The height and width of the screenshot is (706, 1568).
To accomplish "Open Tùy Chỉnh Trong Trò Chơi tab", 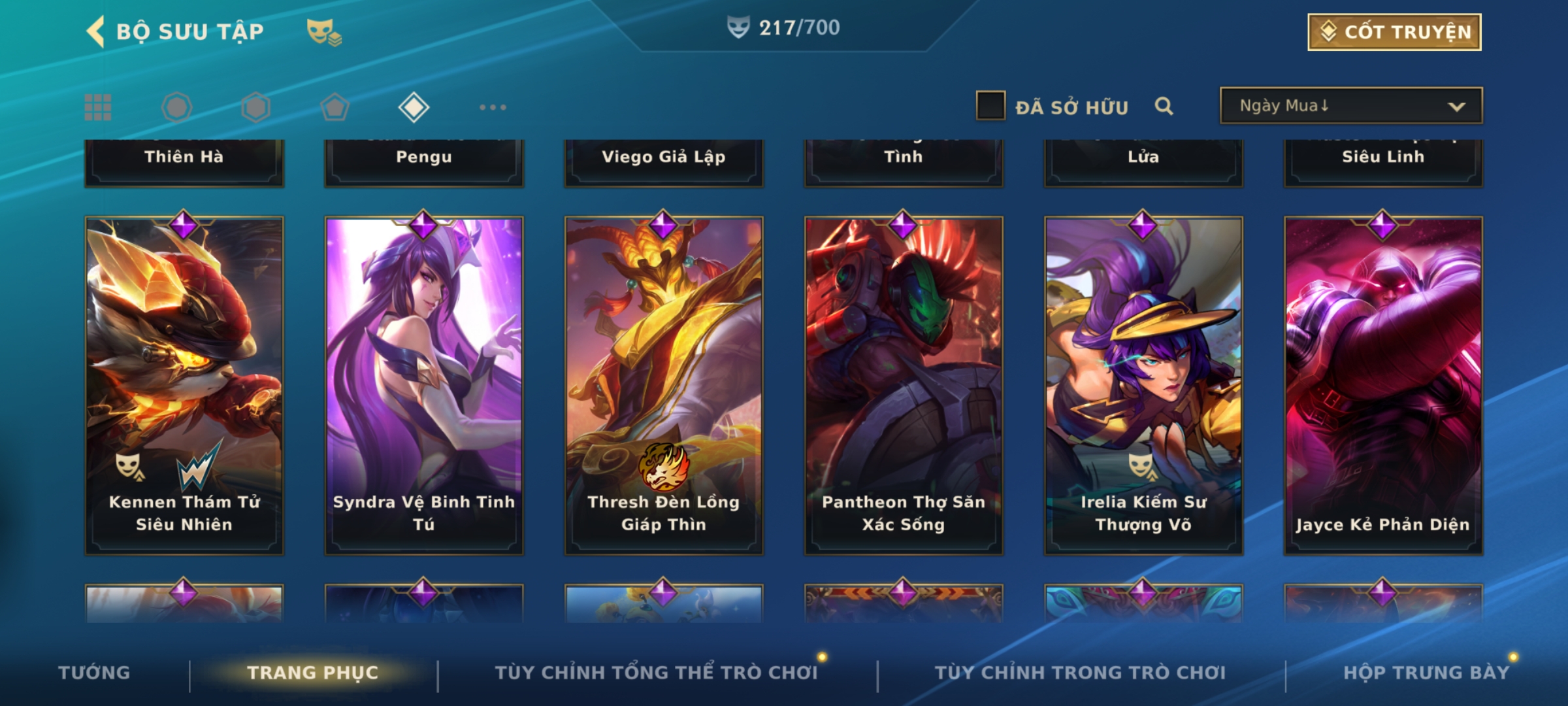I will 1080,672.
